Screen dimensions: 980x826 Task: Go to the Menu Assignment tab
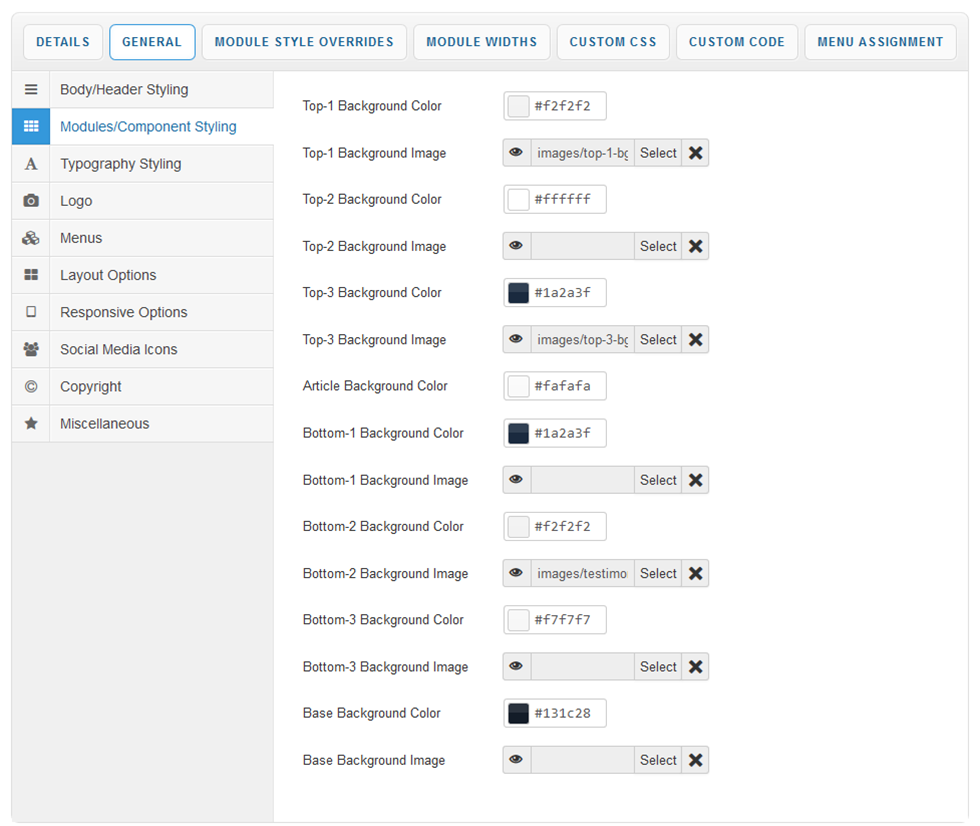click(880, 42)
